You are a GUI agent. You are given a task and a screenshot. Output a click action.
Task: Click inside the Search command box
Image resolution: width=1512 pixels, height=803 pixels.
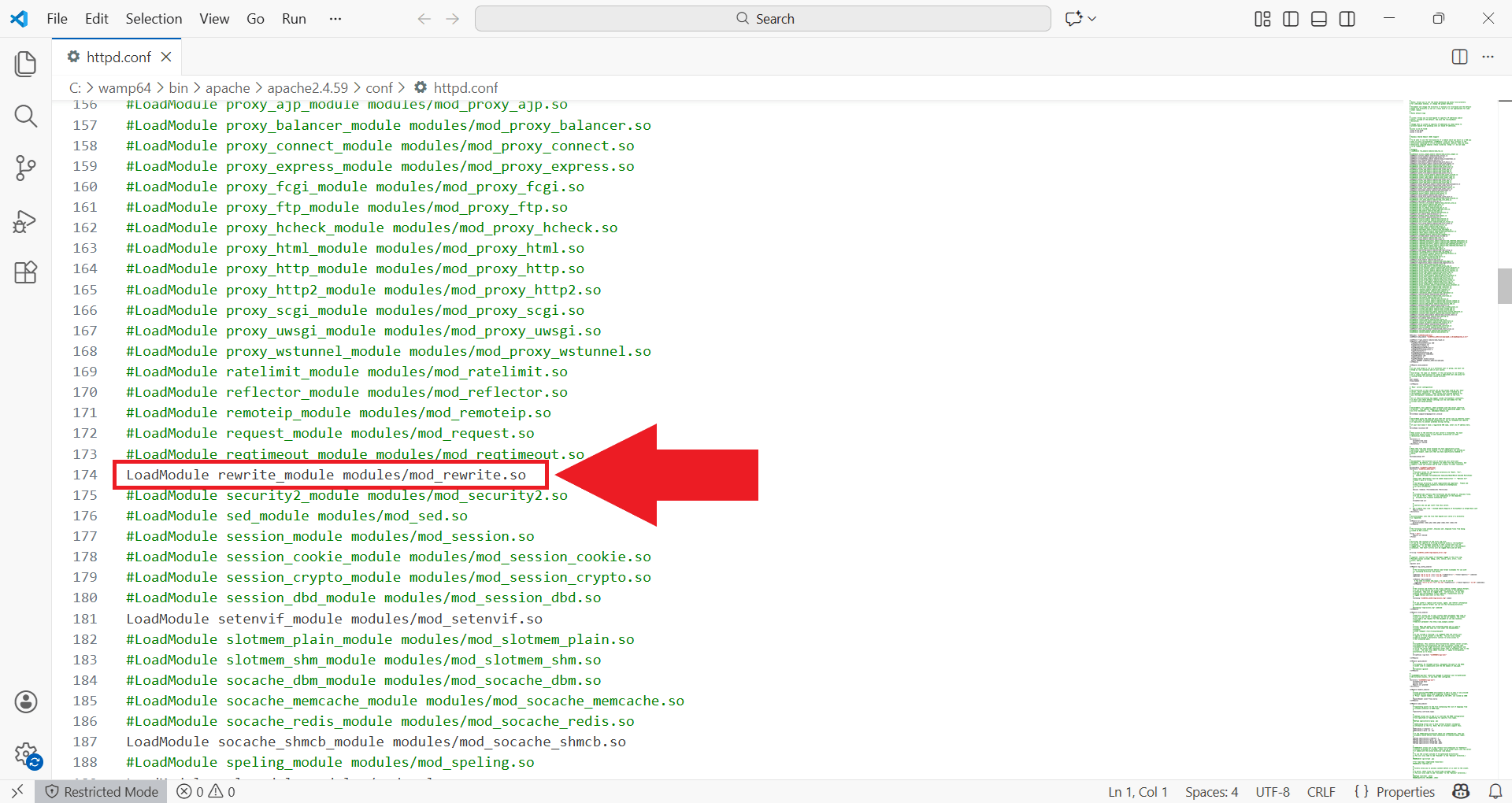pyautogui.click(x=762, y=18)
